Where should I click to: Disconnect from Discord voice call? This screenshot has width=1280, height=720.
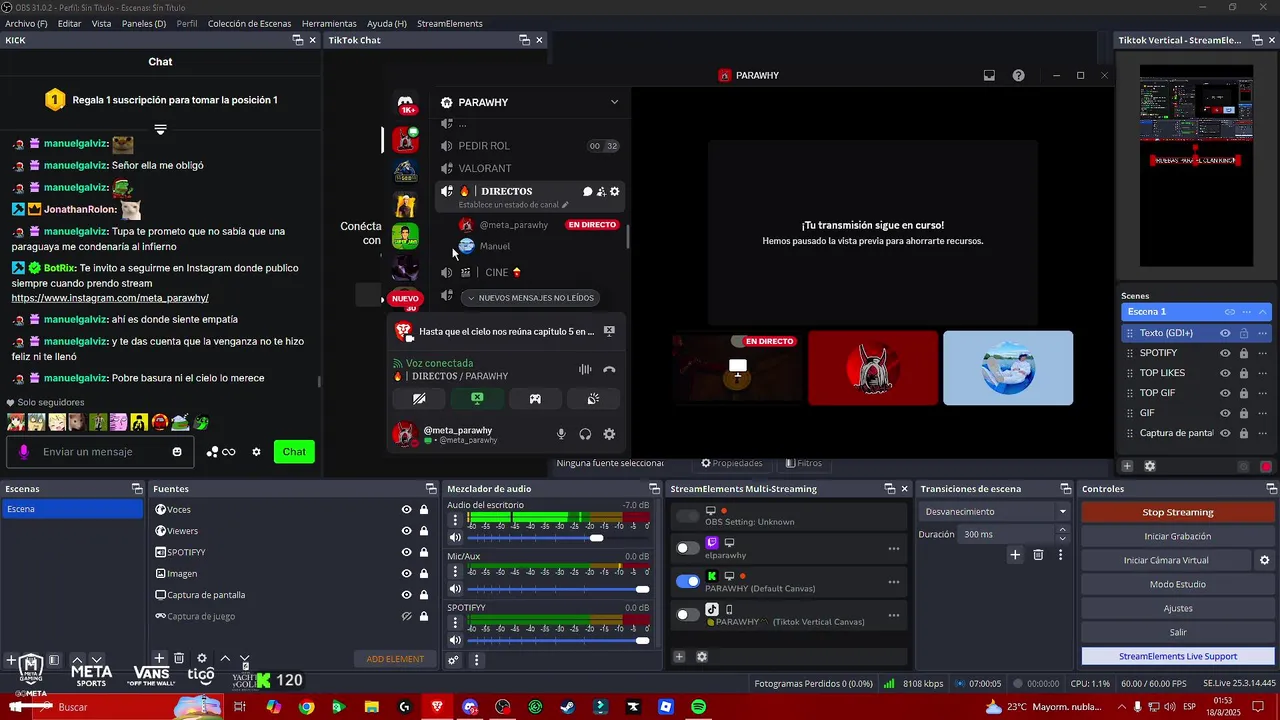(x=609, y=369)
